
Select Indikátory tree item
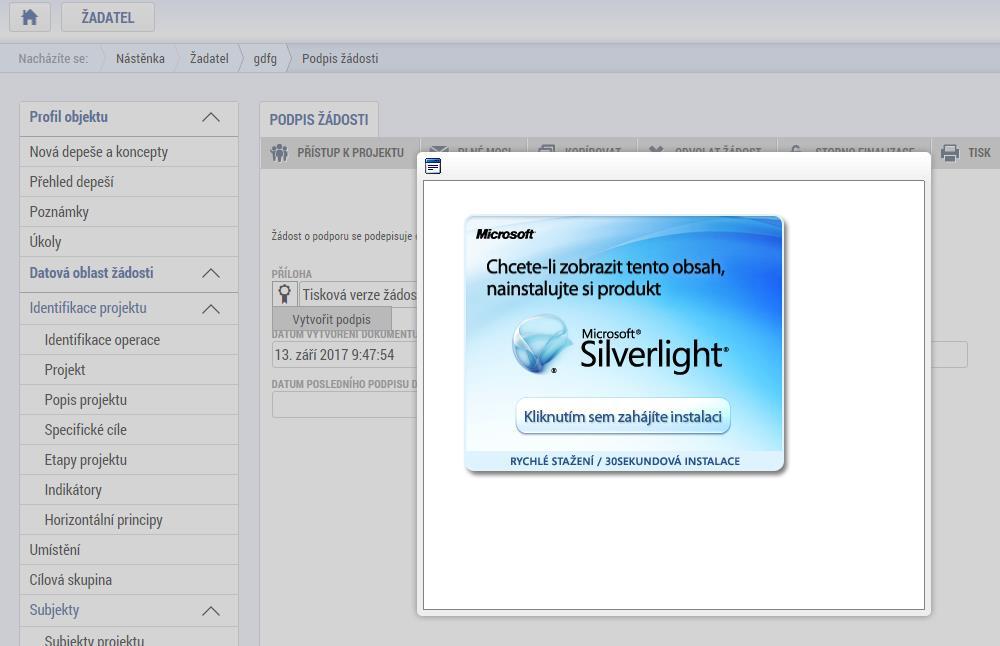coord(129,490)
